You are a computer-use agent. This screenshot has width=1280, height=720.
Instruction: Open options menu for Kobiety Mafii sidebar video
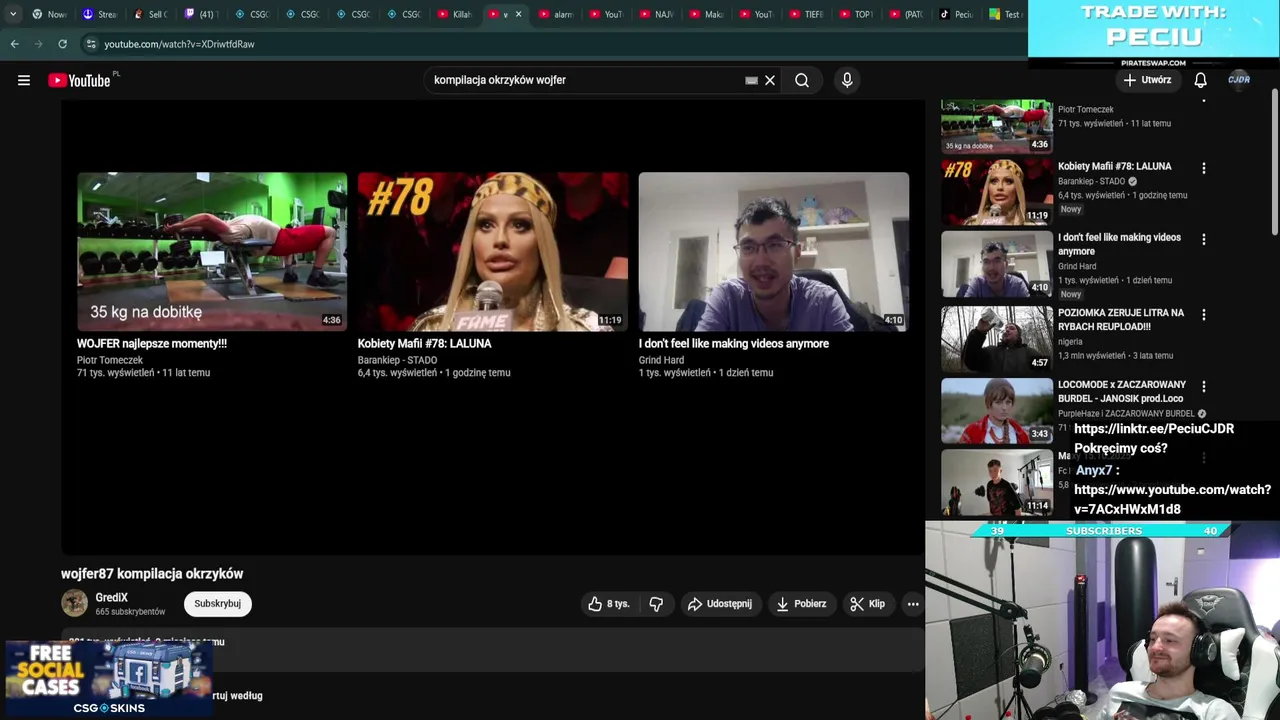[1204, 168]
